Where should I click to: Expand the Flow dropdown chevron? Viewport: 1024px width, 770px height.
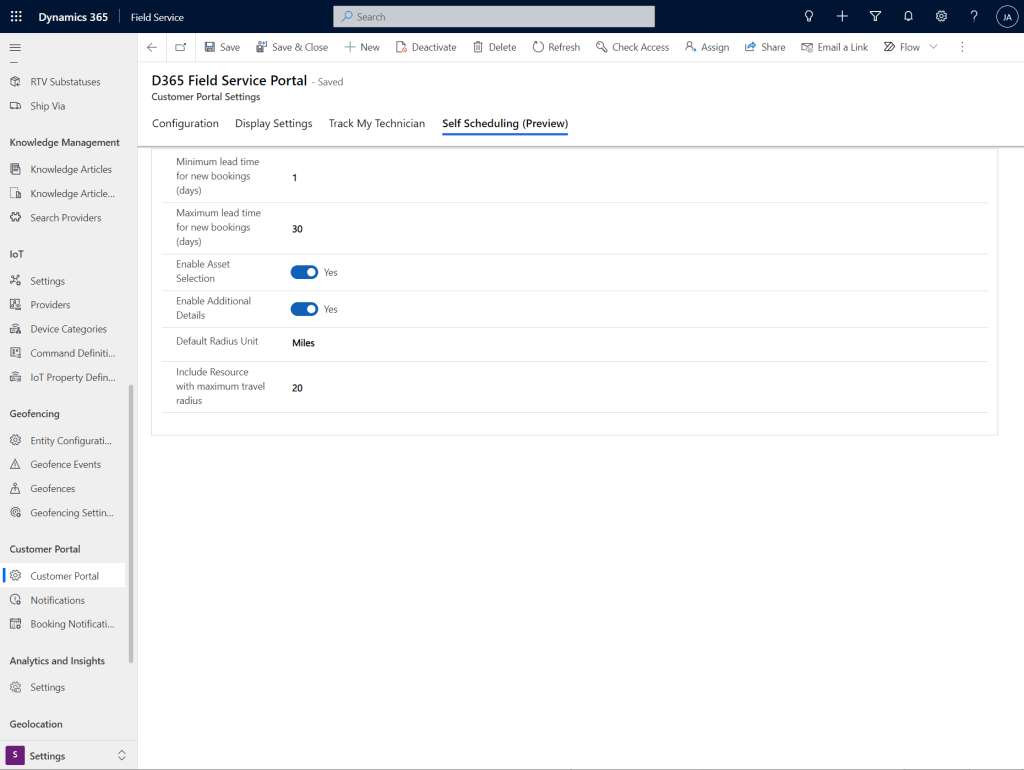coord(934,47)
